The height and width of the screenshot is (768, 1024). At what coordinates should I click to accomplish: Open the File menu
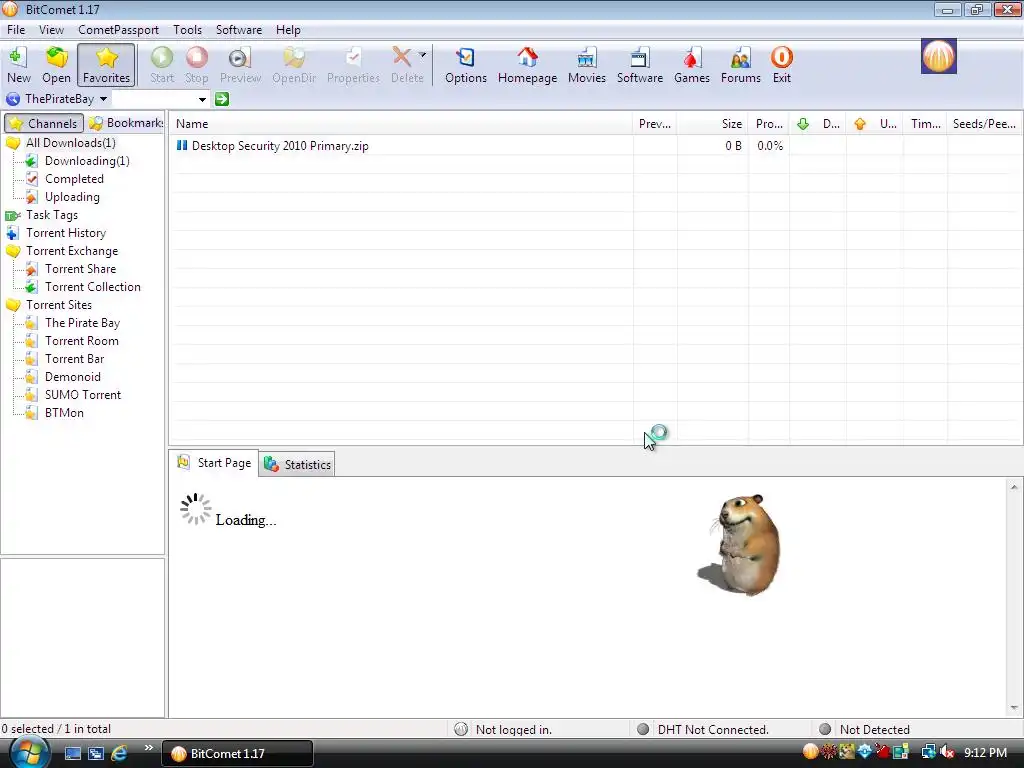(x=16, y=30)
